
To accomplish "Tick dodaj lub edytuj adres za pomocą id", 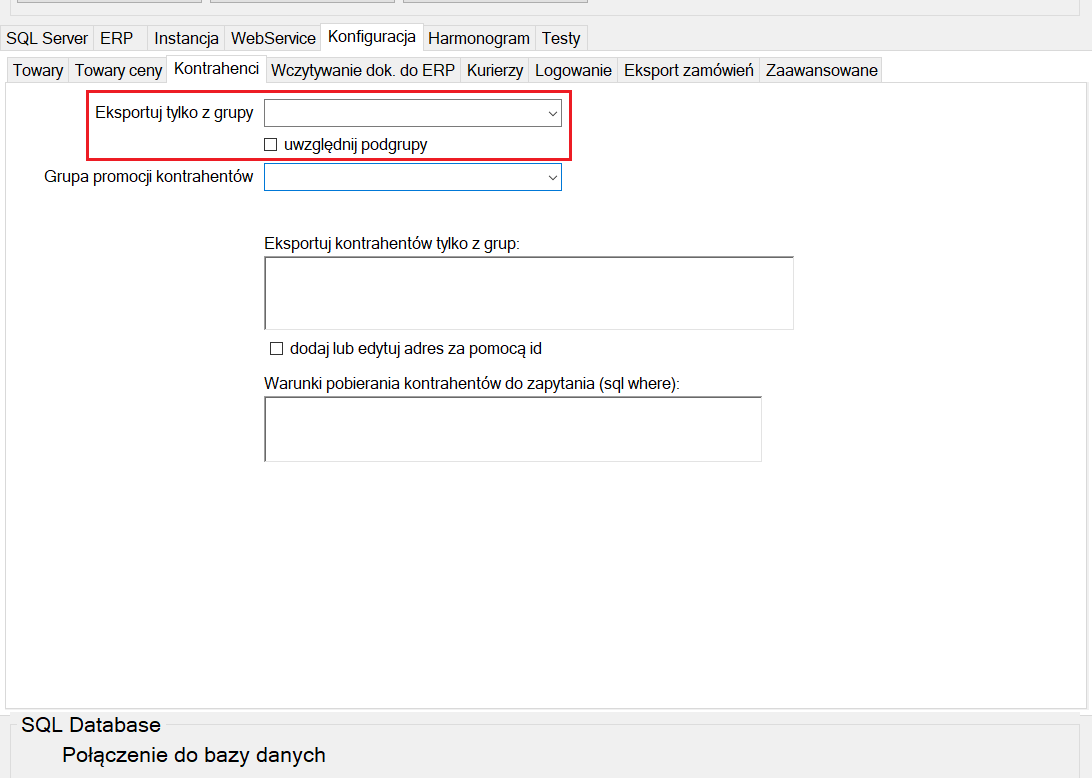I will coord(277,349).
